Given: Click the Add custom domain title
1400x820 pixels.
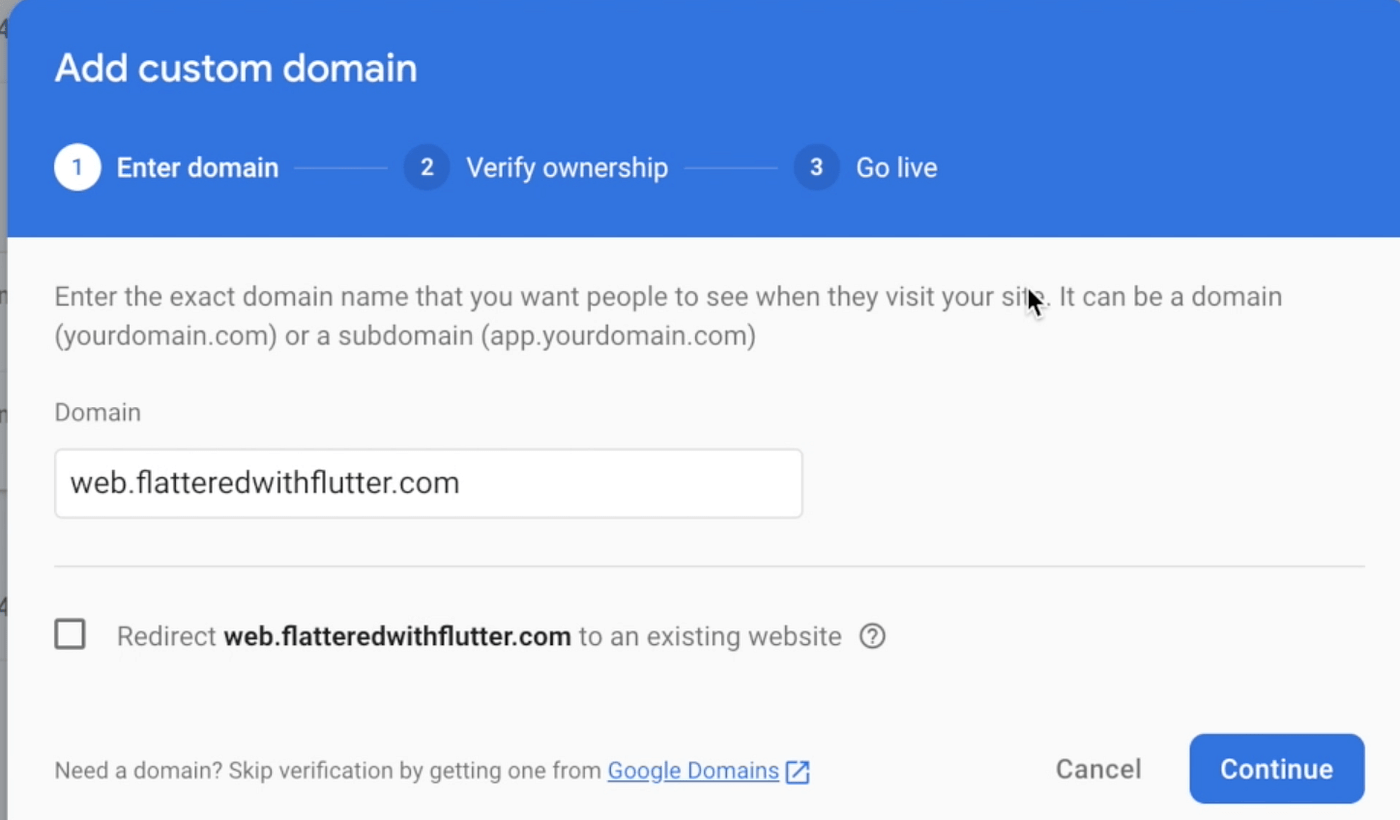Looking at the screenshot, I should [x=236, y=68].
